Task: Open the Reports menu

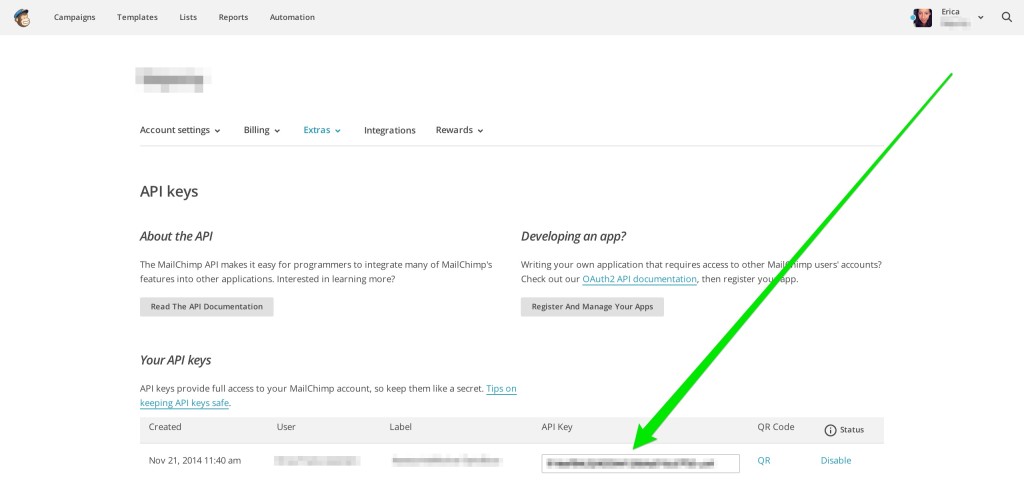Action: [233, 18]
